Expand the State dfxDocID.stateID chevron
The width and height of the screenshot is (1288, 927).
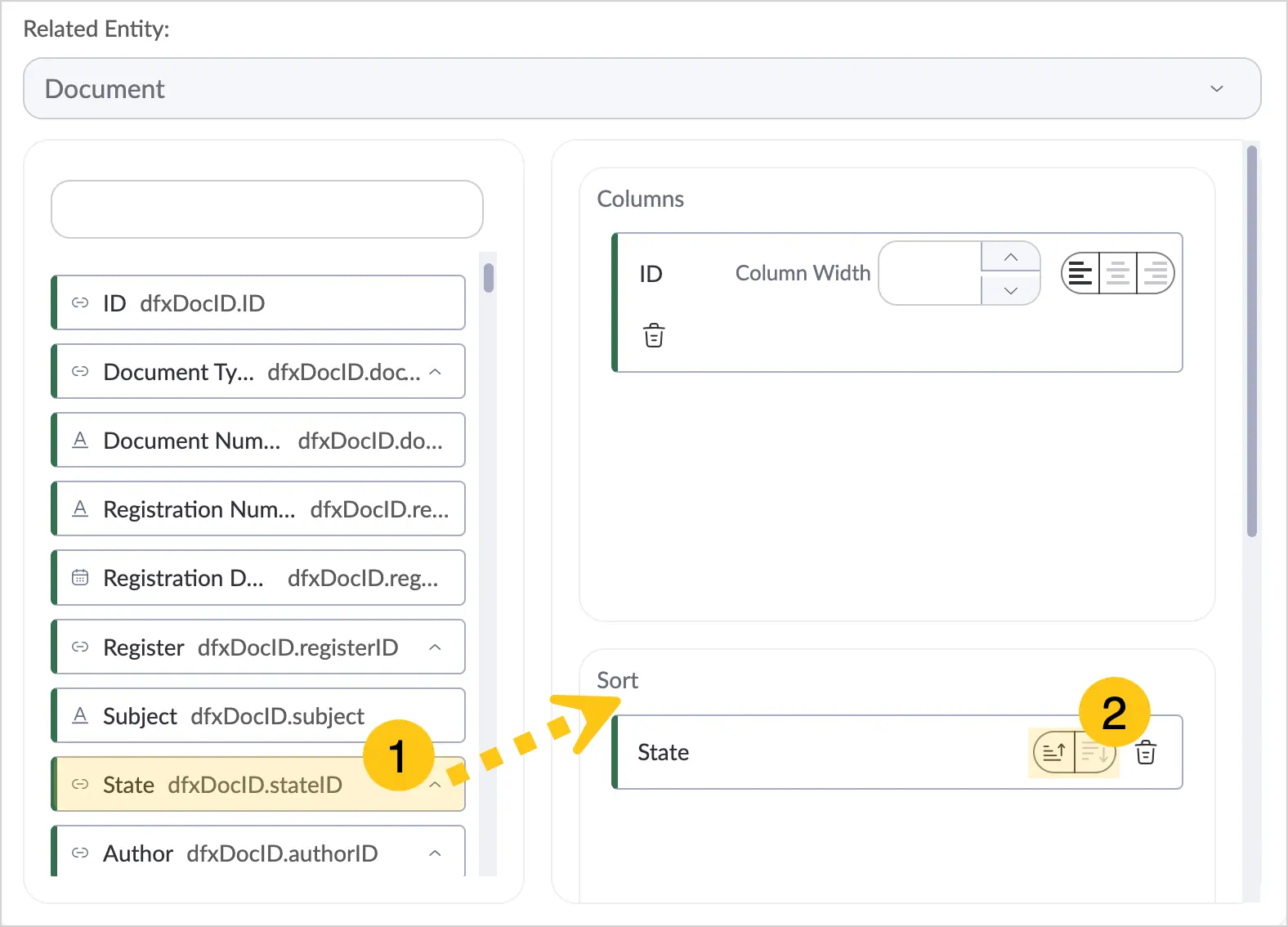436,785
